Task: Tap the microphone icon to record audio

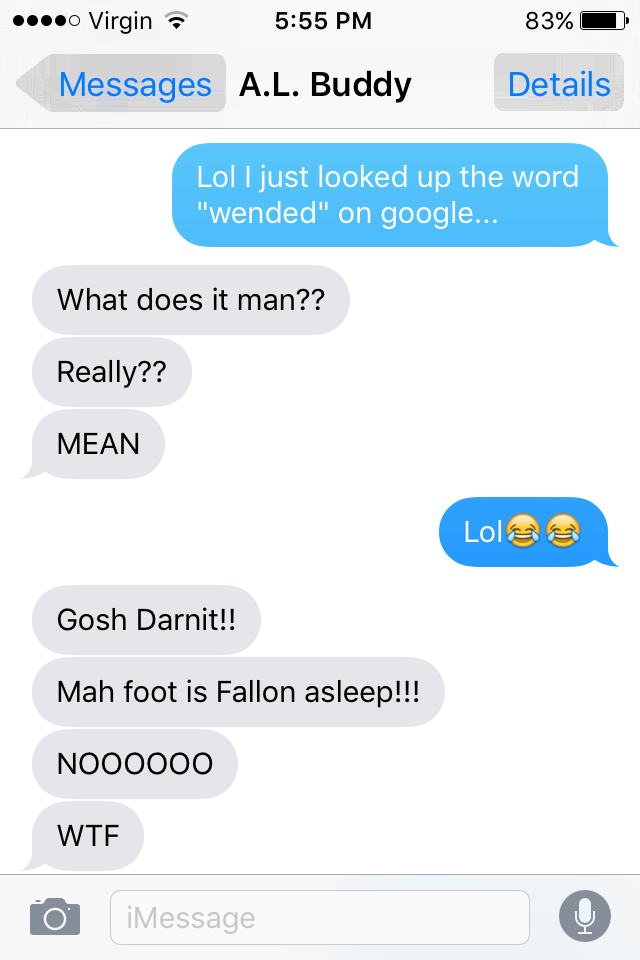Action: pyautogui.click(x=584, y=916)
